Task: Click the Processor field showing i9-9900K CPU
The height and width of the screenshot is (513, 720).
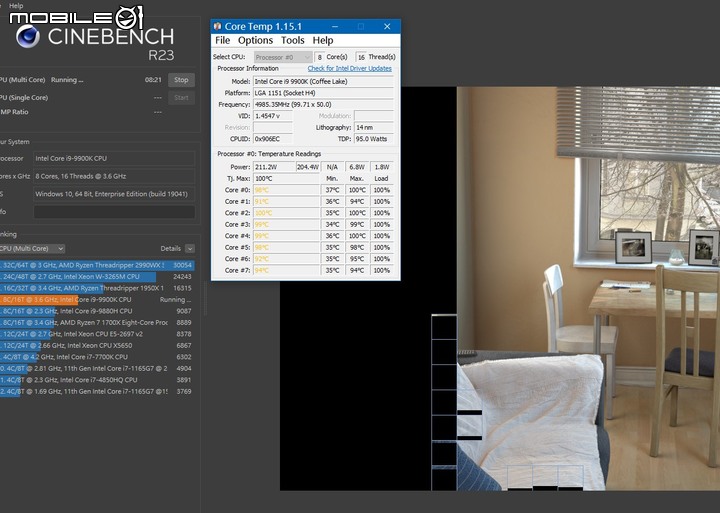Action: point(114,158)
